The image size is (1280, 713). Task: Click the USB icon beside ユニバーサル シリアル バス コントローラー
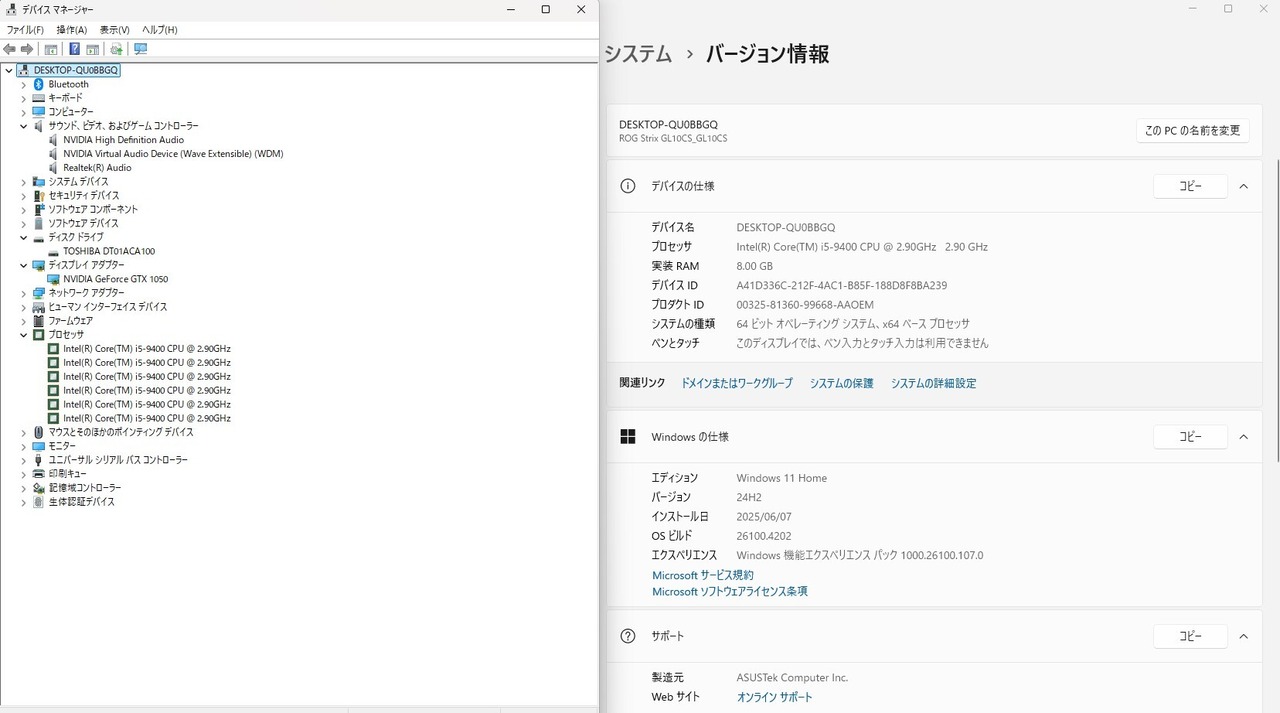click(39, 460)
